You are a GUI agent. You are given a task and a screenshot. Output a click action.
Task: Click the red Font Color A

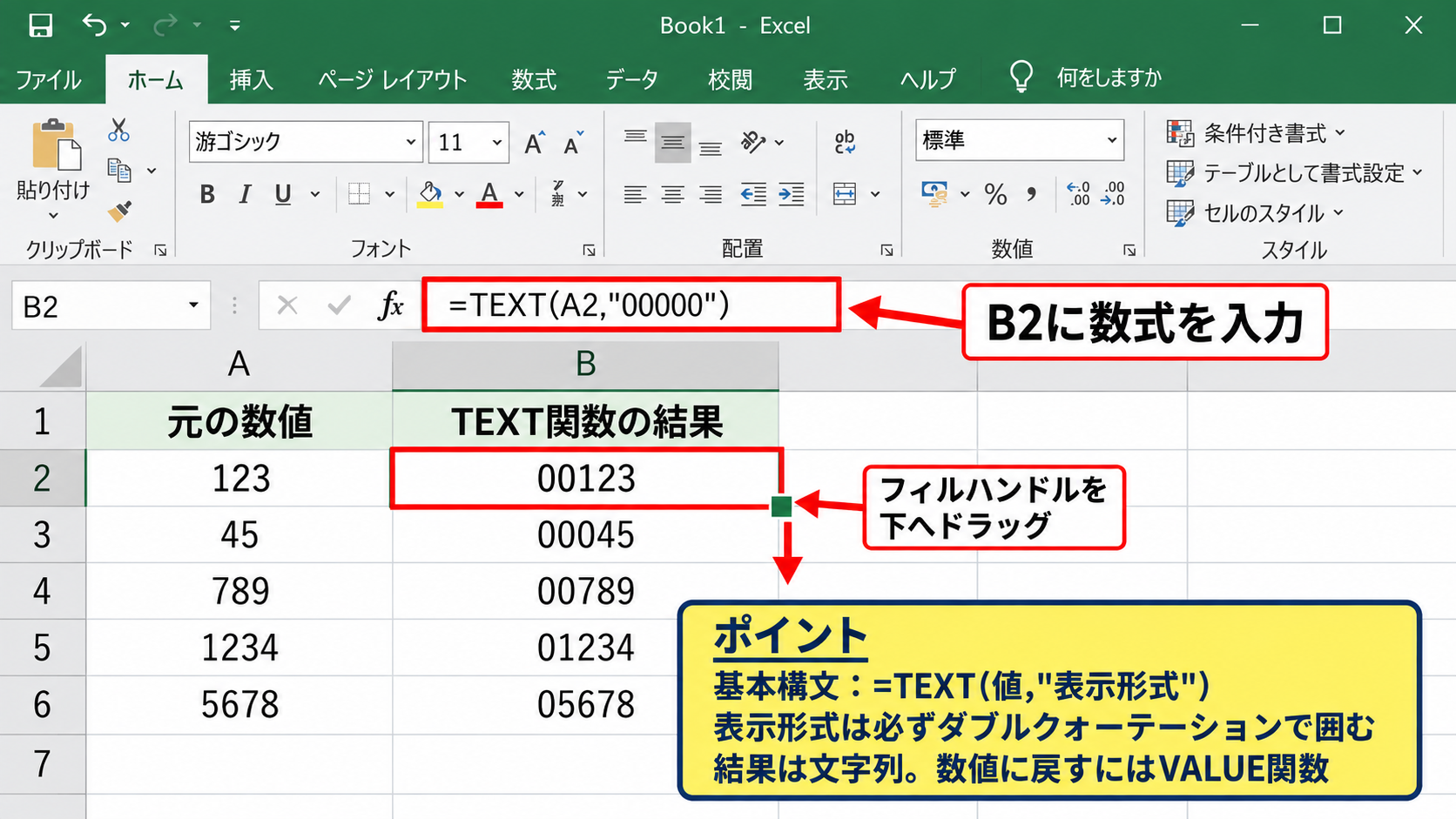pos(490,194)
